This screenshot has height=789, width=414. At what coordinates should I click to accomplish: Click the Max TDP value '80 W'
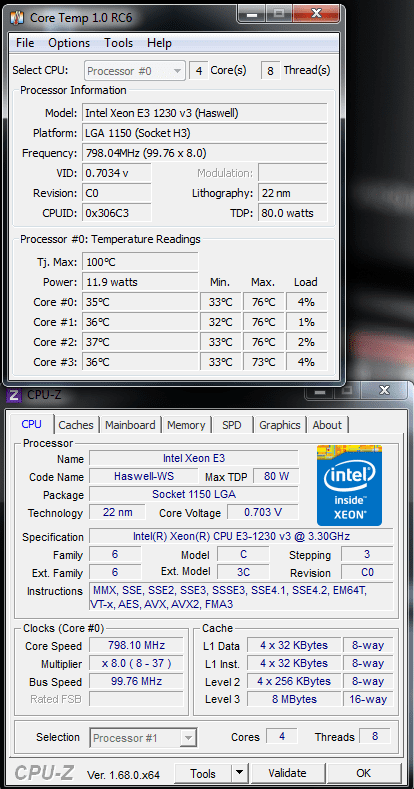coord(276,476)
